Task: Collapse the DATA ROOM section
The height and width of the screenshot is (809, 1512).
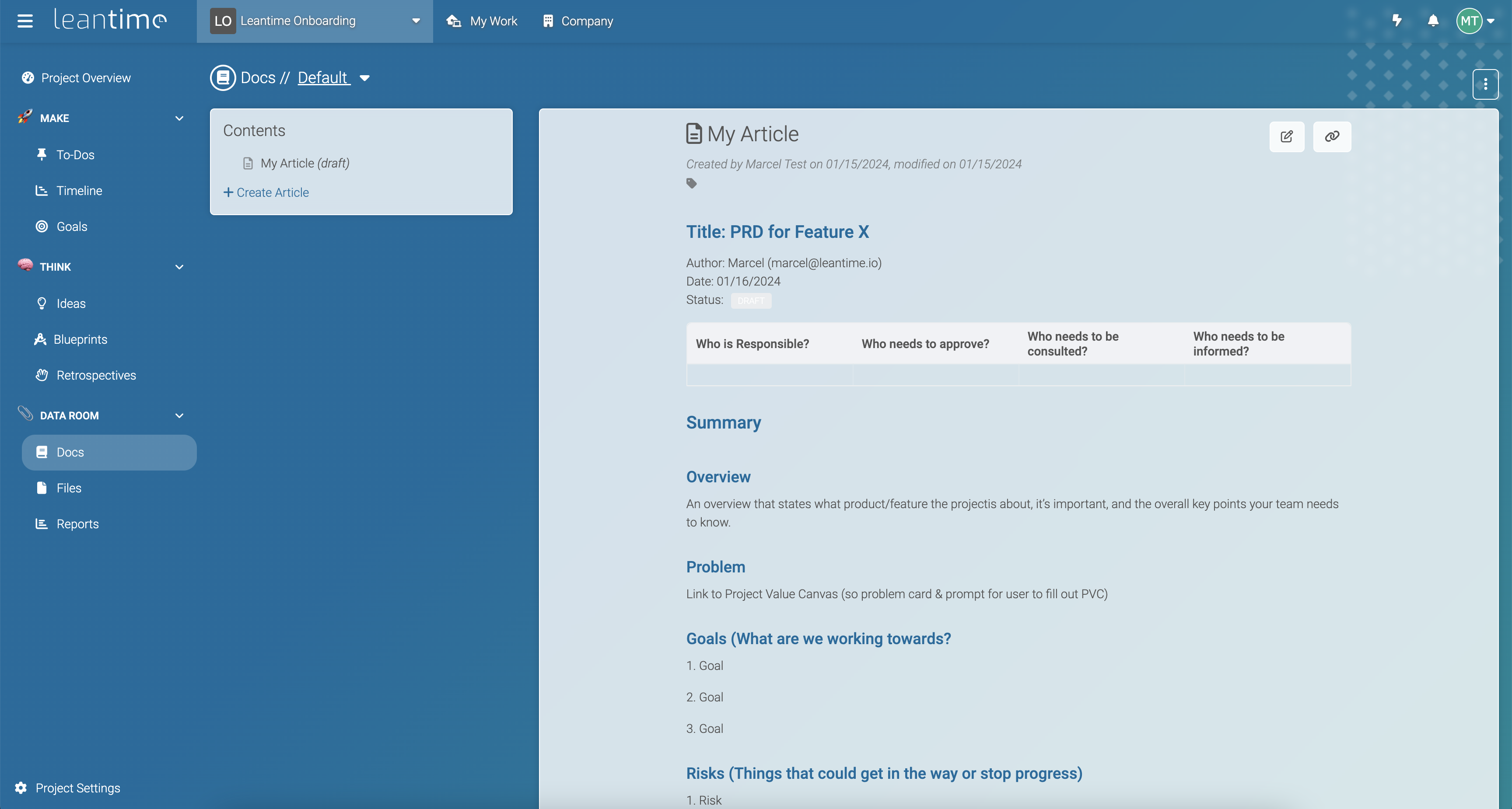Action: pos(179,415)
